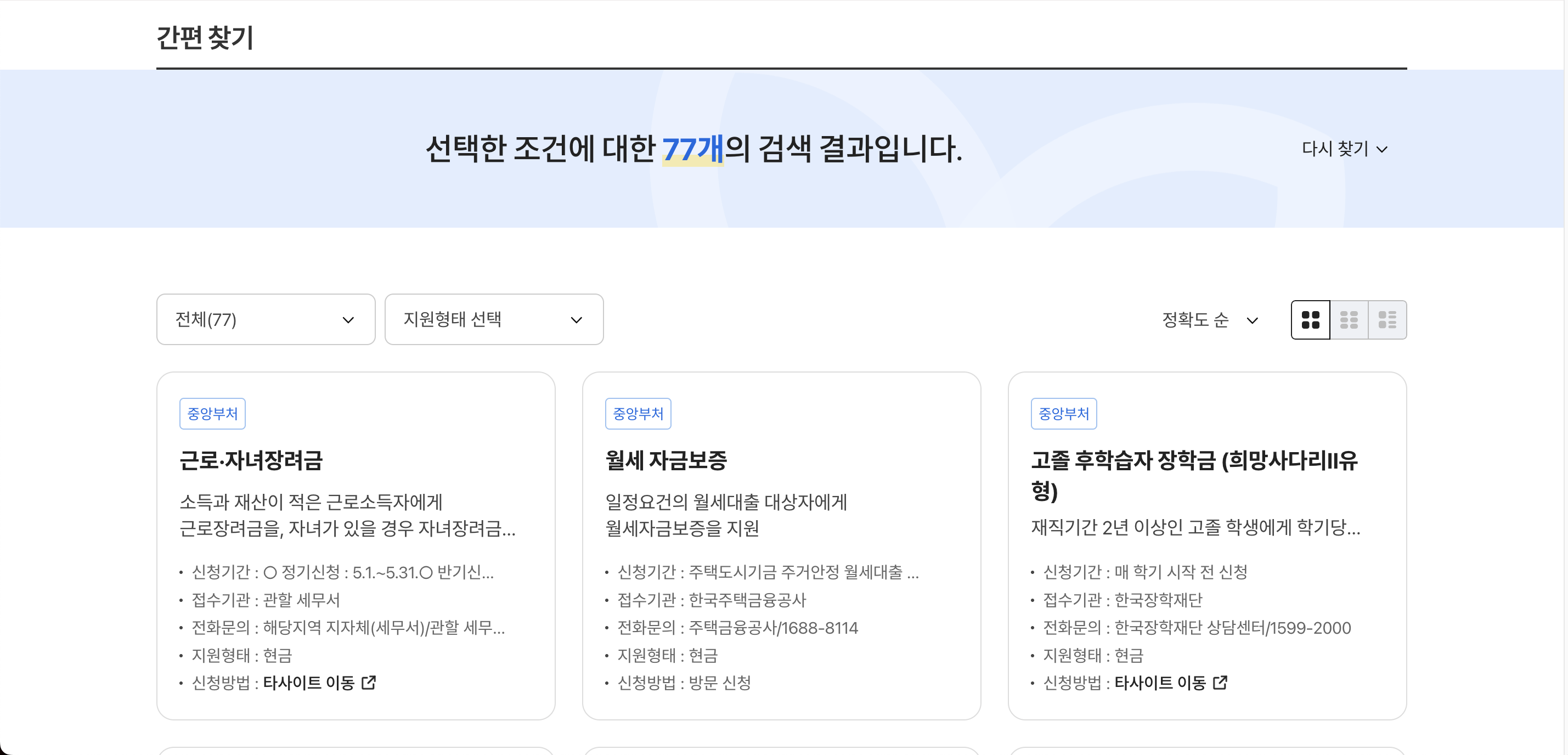
Task: Open the 근로·자녀장려금 card title
Action: pyautogui.click(x=251, y=460)
